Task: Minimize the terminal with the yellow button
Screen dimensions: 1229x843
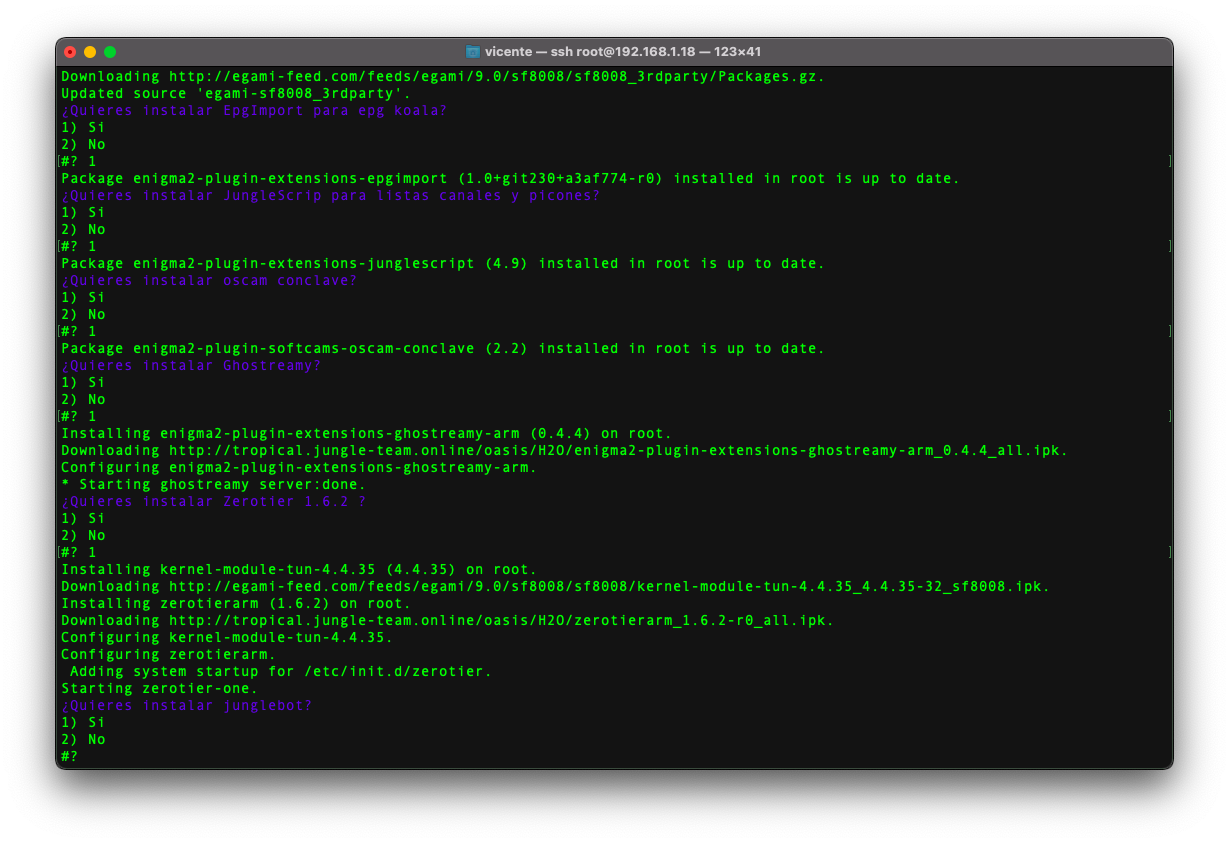Action: point(90,52)
